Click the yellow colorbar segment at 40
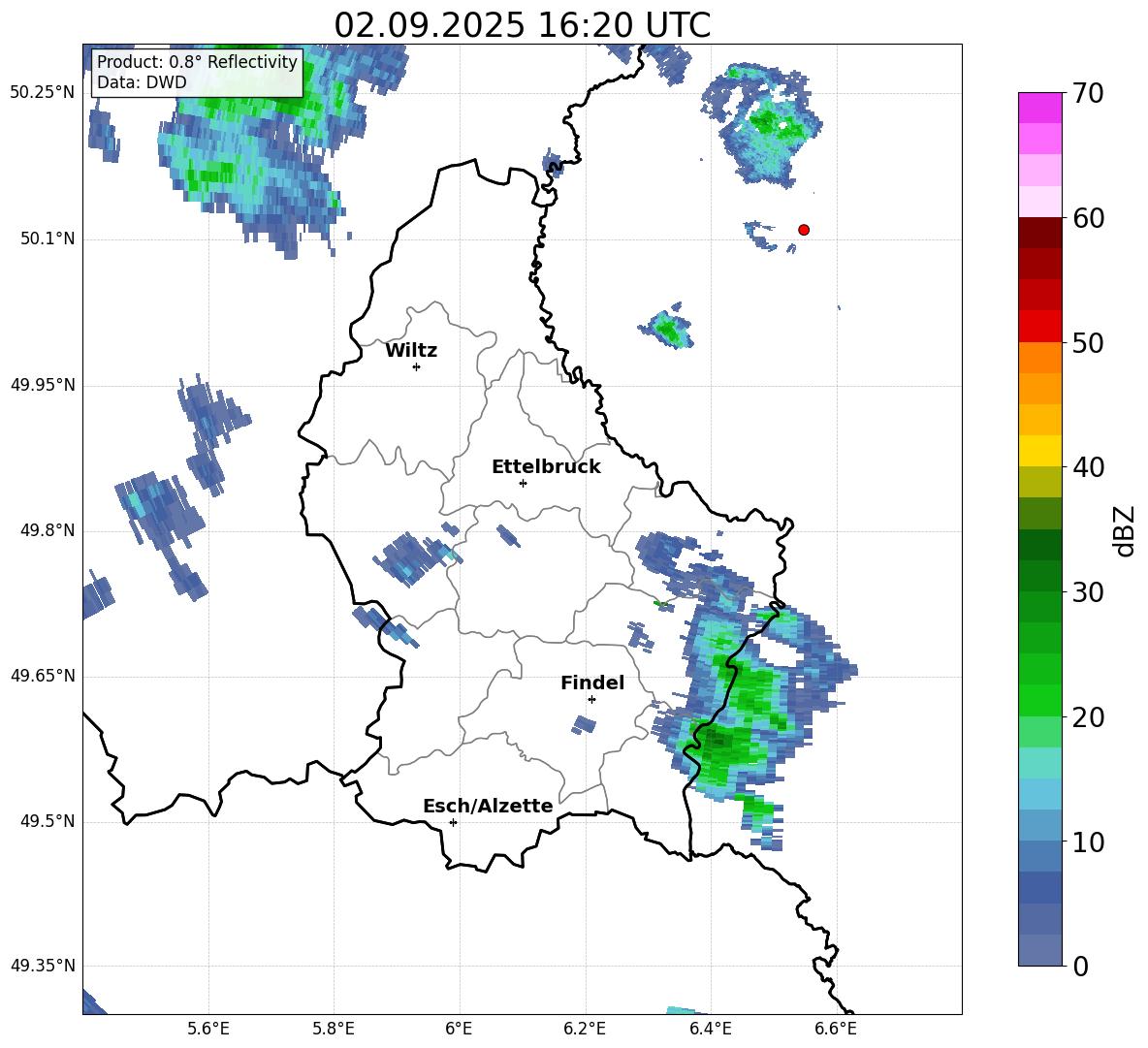The height and width of the screenshot is (1048, 1148). (1039, 451)
